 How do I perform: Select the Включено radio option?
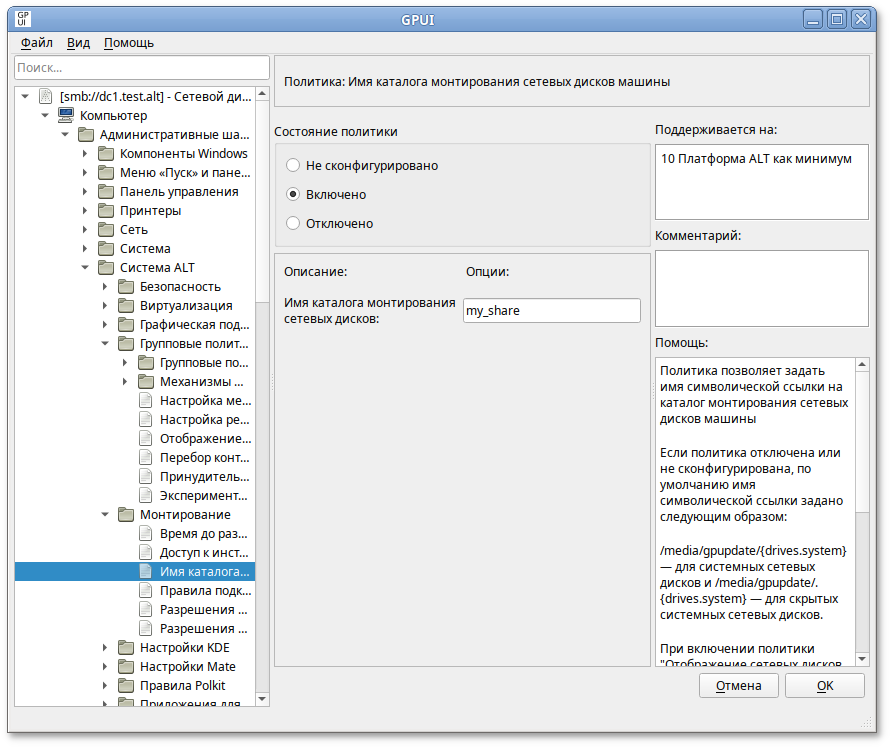click(x=293, y=195)
